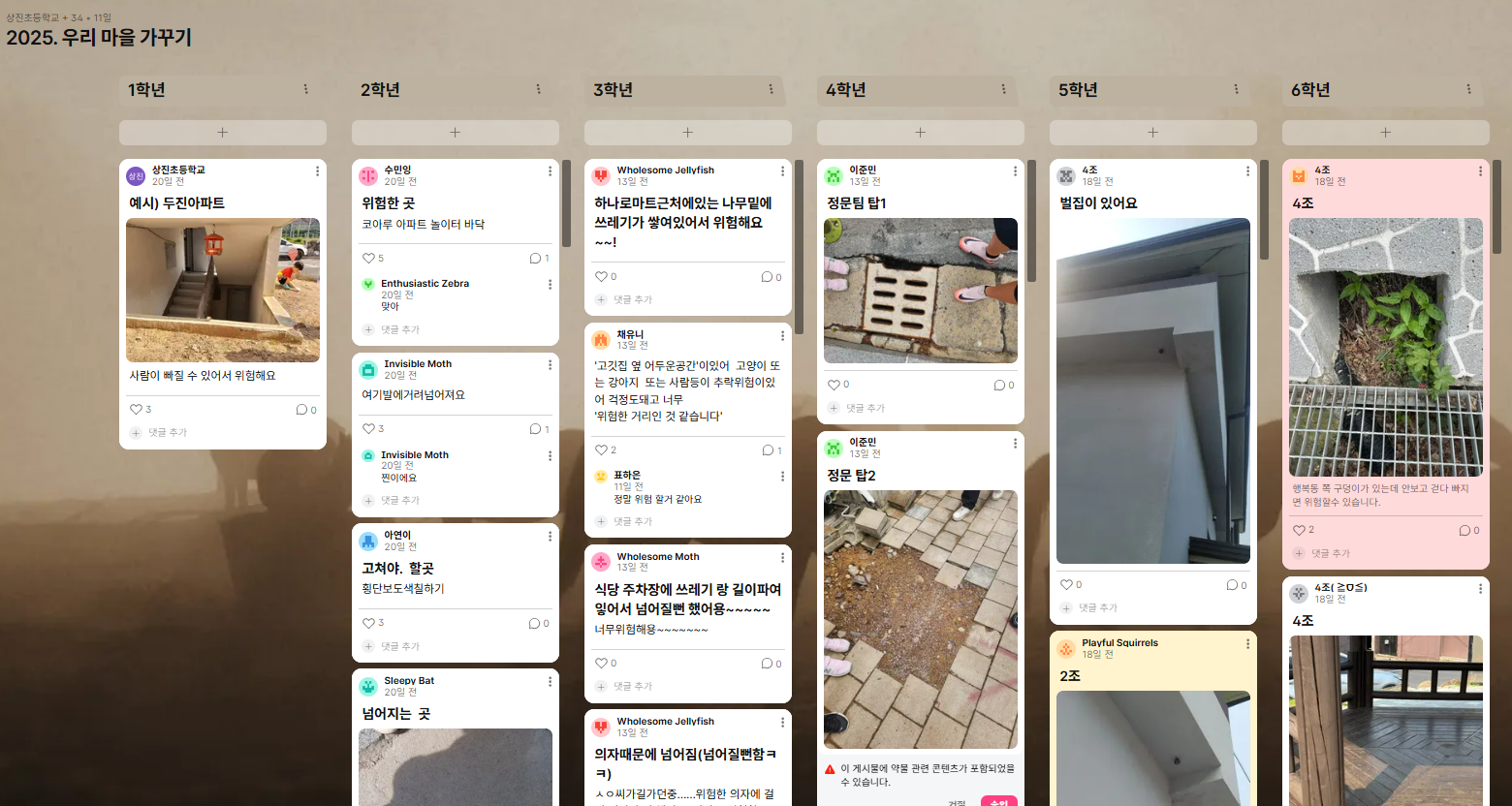Add a new post to 1학년 column
1512x806 pixels.
click(223, 133)
